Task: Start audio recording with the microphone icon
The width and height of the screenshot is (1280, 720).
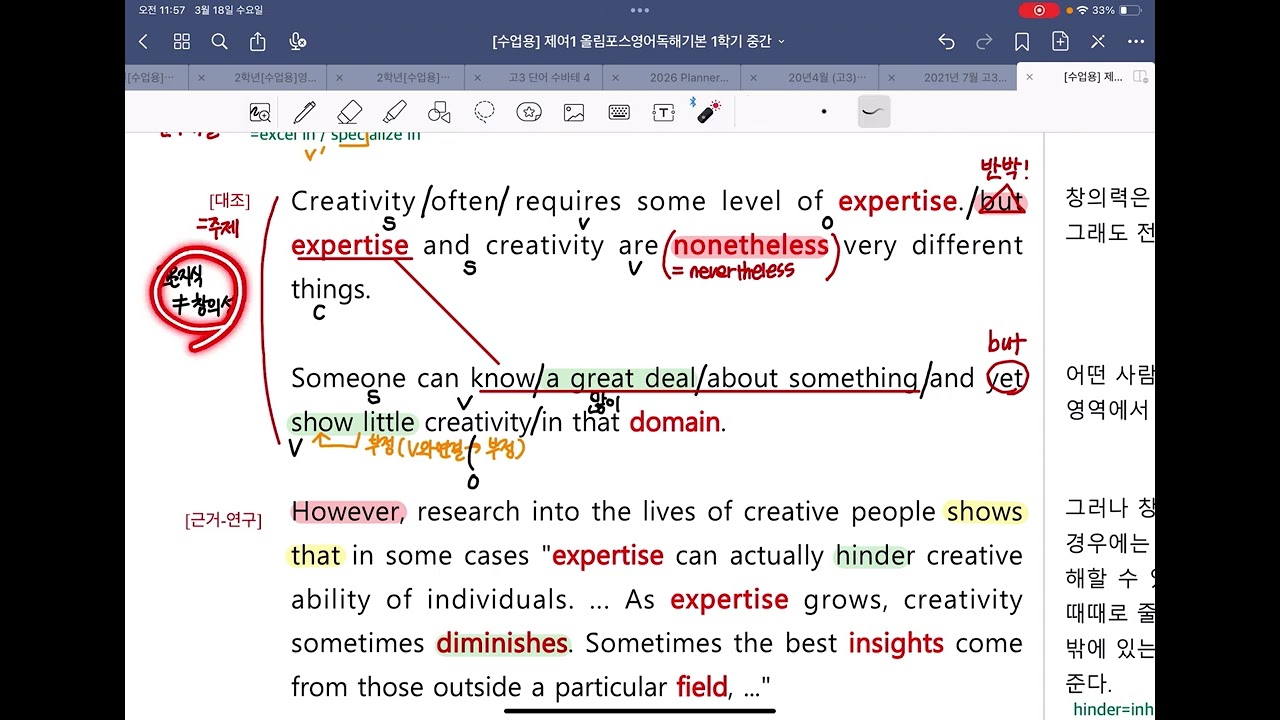Action: pyautogui.click(x=297, y=41)
